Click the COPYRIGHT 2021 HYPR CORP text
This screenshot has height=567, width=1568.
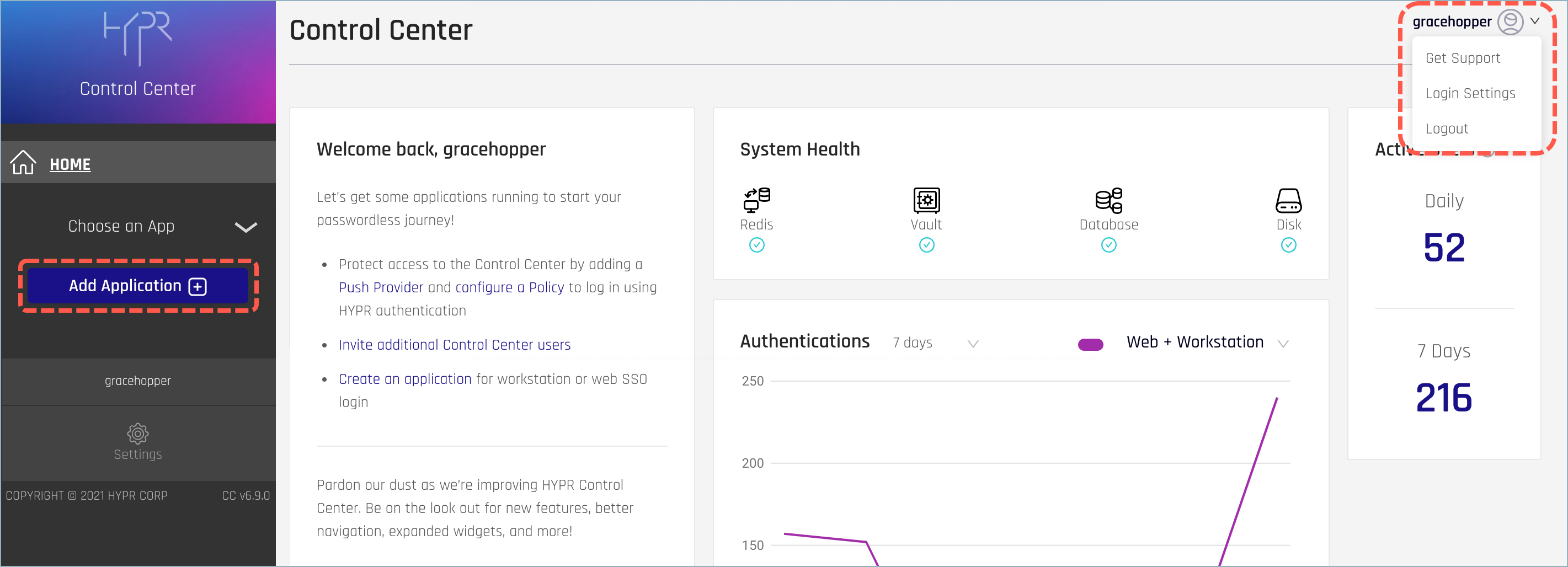[87, 496]
